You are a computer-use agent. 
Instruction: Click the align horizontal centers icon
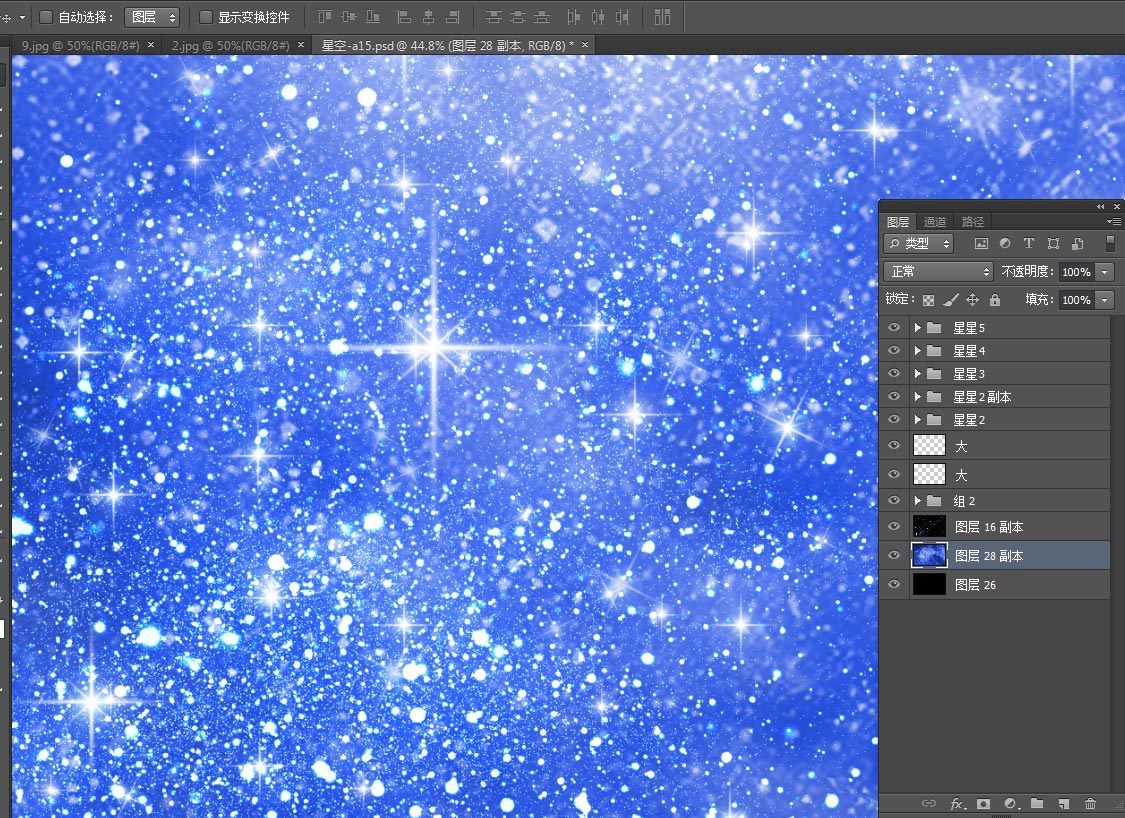pos(428,17)
